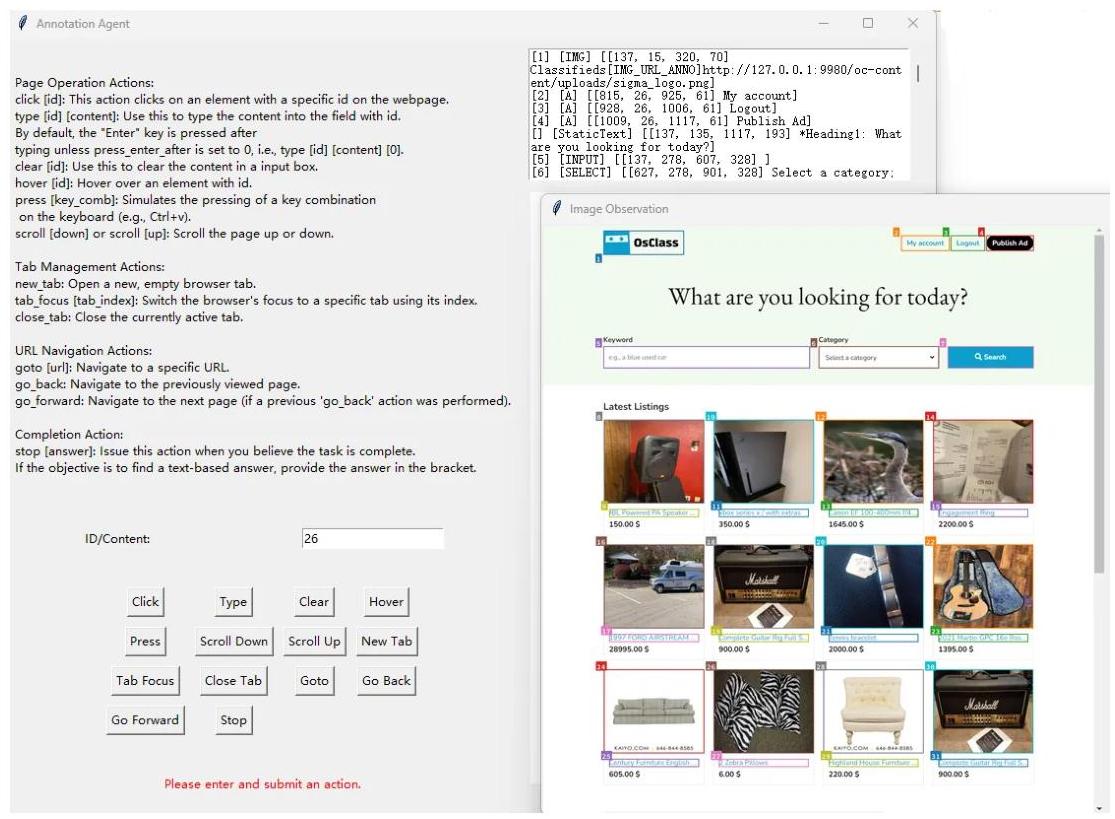Click the 'Engagement Ring' title link
This screenshot has height=819, width=1115.
982,513
